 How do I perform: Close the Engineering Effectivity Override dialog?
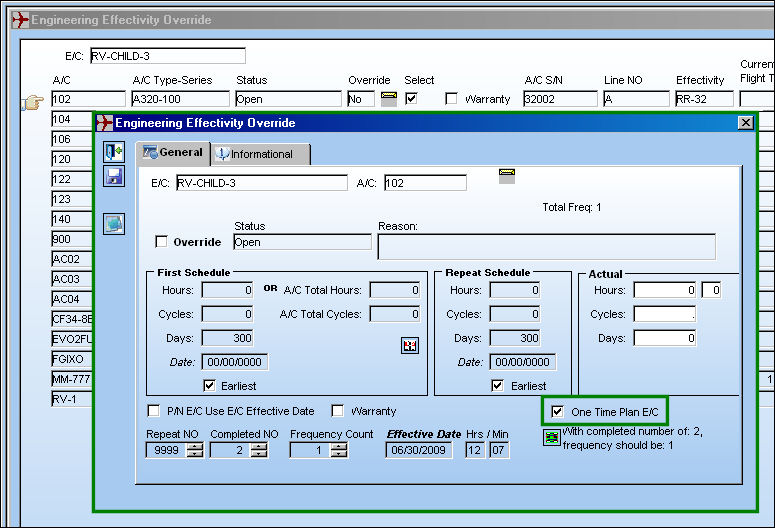pyautogui.click(x=745, y=123)
